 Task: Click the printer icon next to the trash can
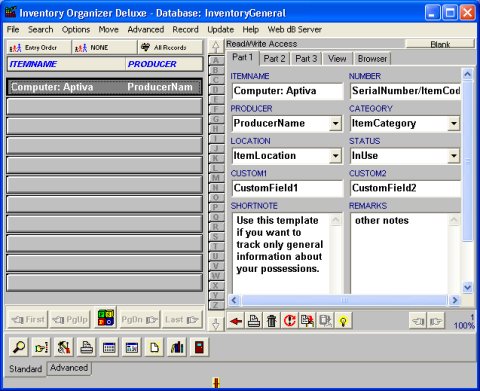click(254, 321)
